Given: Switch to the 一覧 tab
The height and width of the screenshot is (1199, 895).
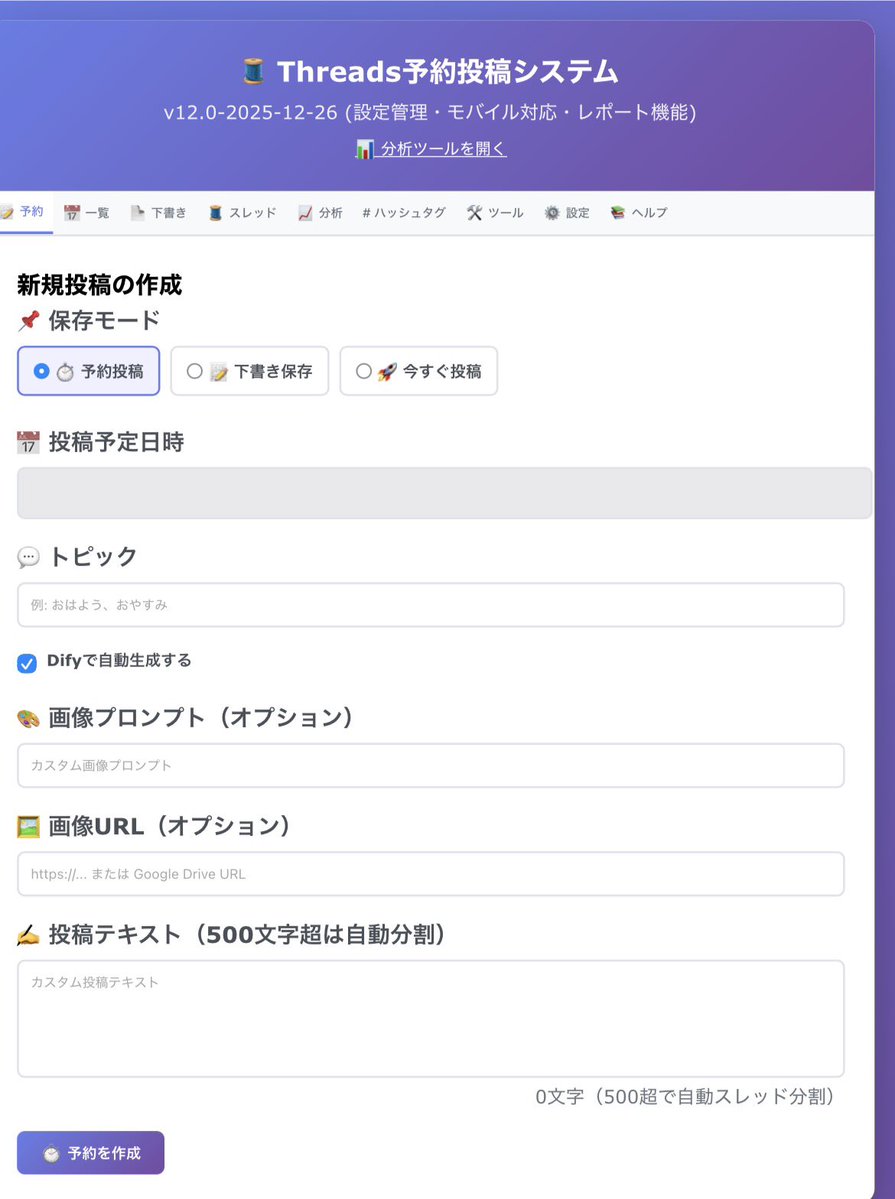Looking at the screenshot, I should click(86, 213).
